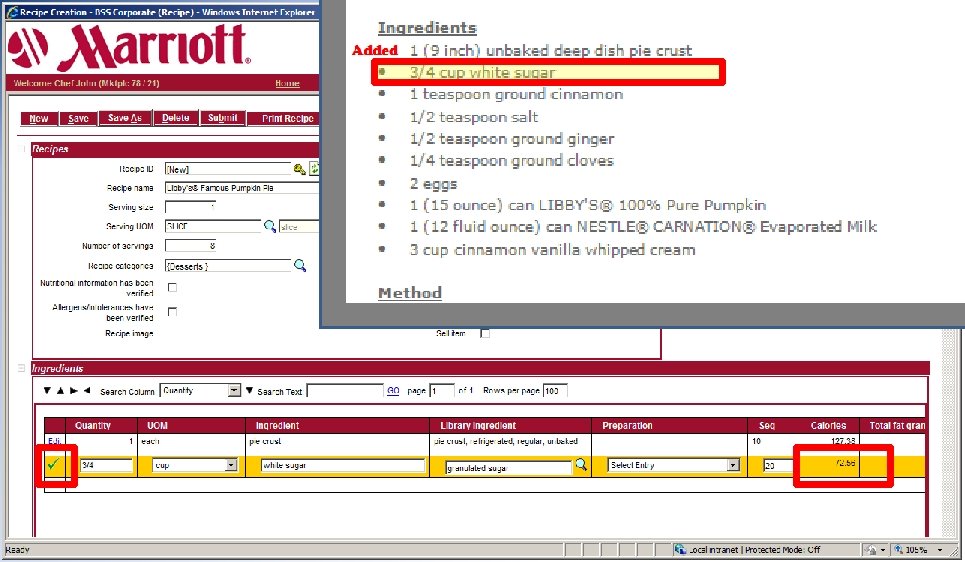This screenshot has width=965, height=562.
Task: Click the Number of servings input field
Action: tap(191, 246)
